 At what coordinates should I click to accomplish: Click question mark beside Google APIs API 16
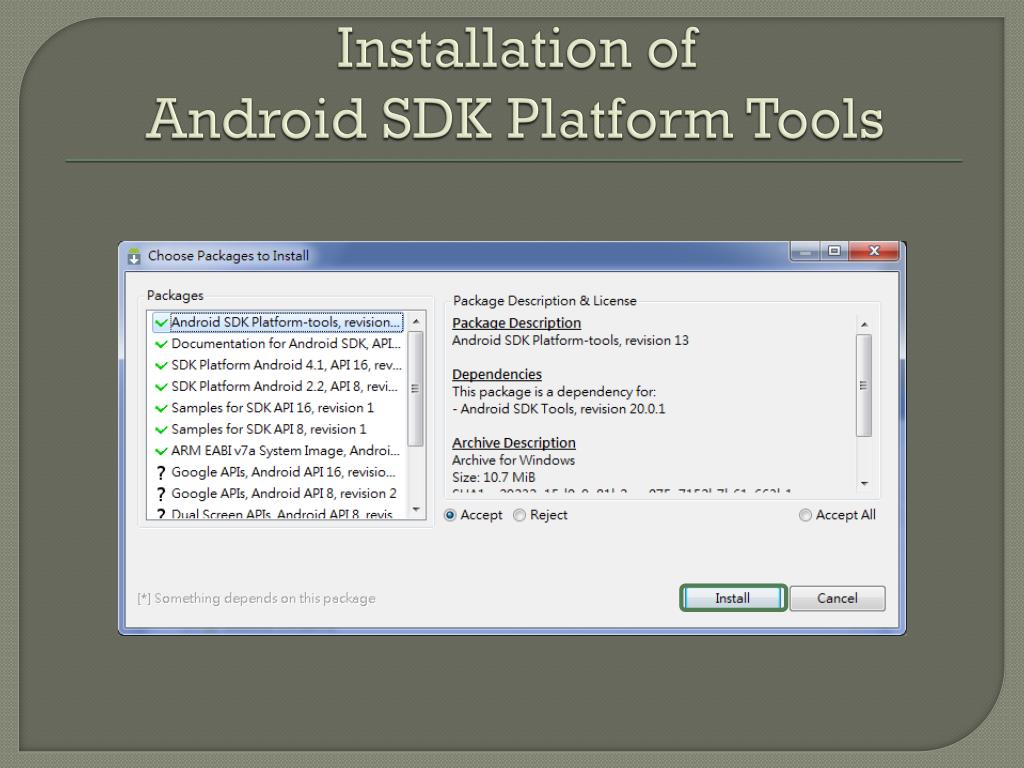click(x=161, y=473)
